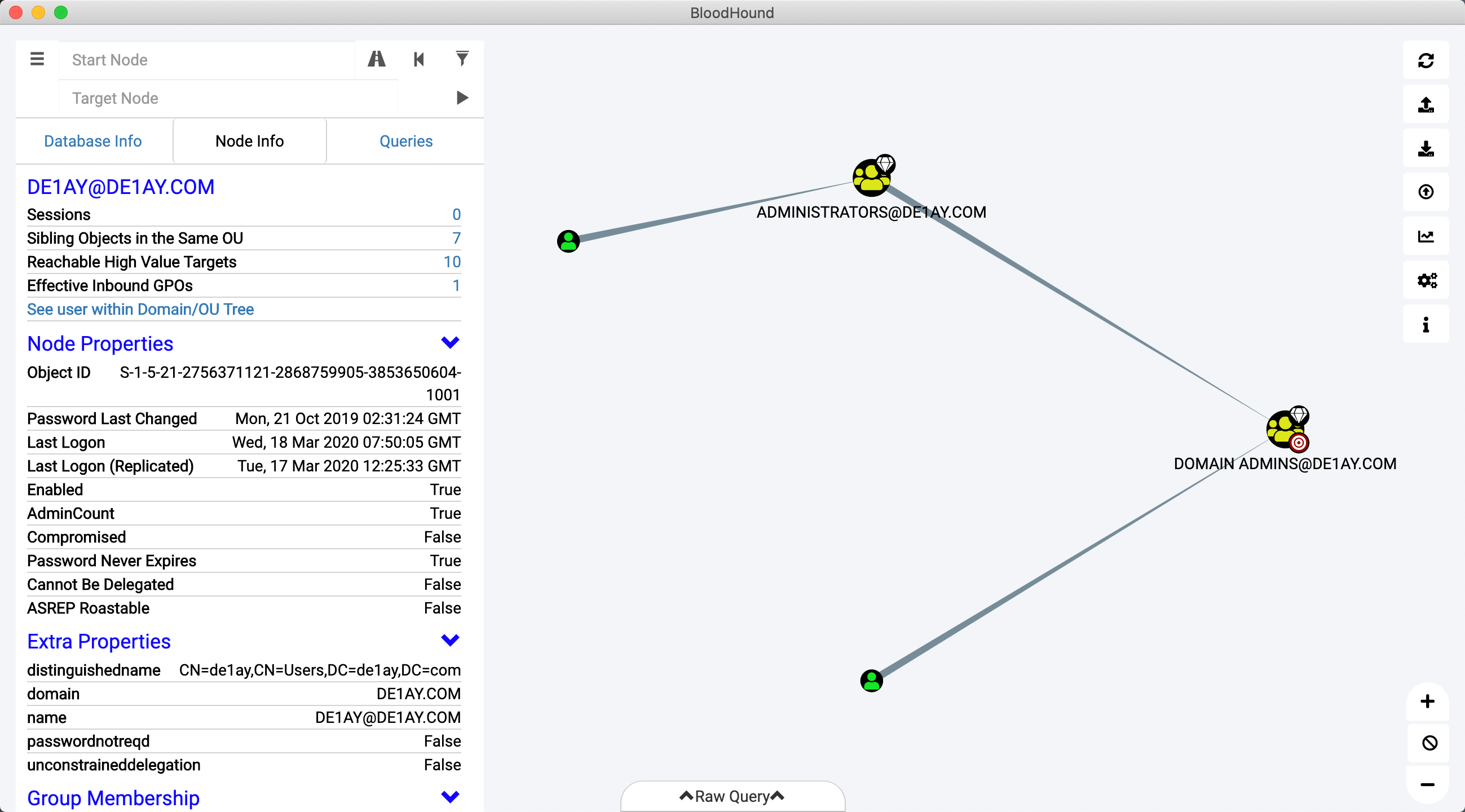Click the upload data icon
This screenshot has height=812, width=1465.
pos(1425,193)
